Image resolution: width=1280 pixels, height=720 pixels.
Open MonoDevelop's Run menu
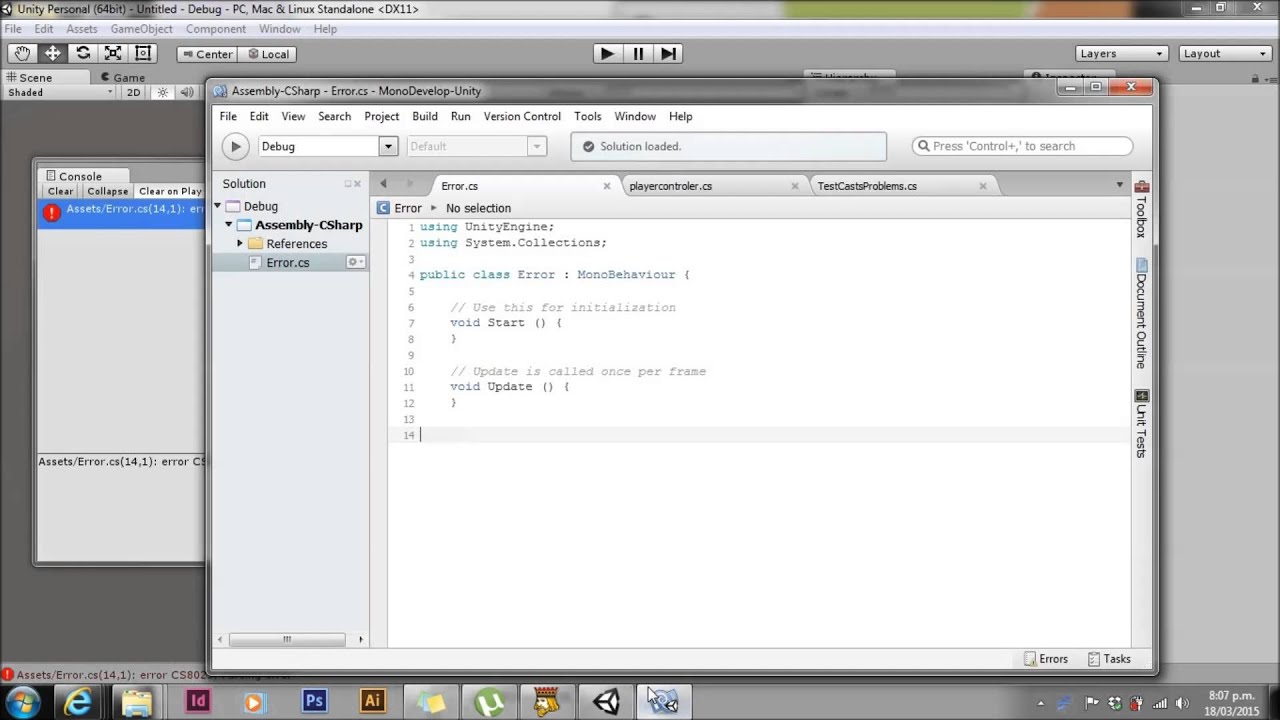(460, 116)
